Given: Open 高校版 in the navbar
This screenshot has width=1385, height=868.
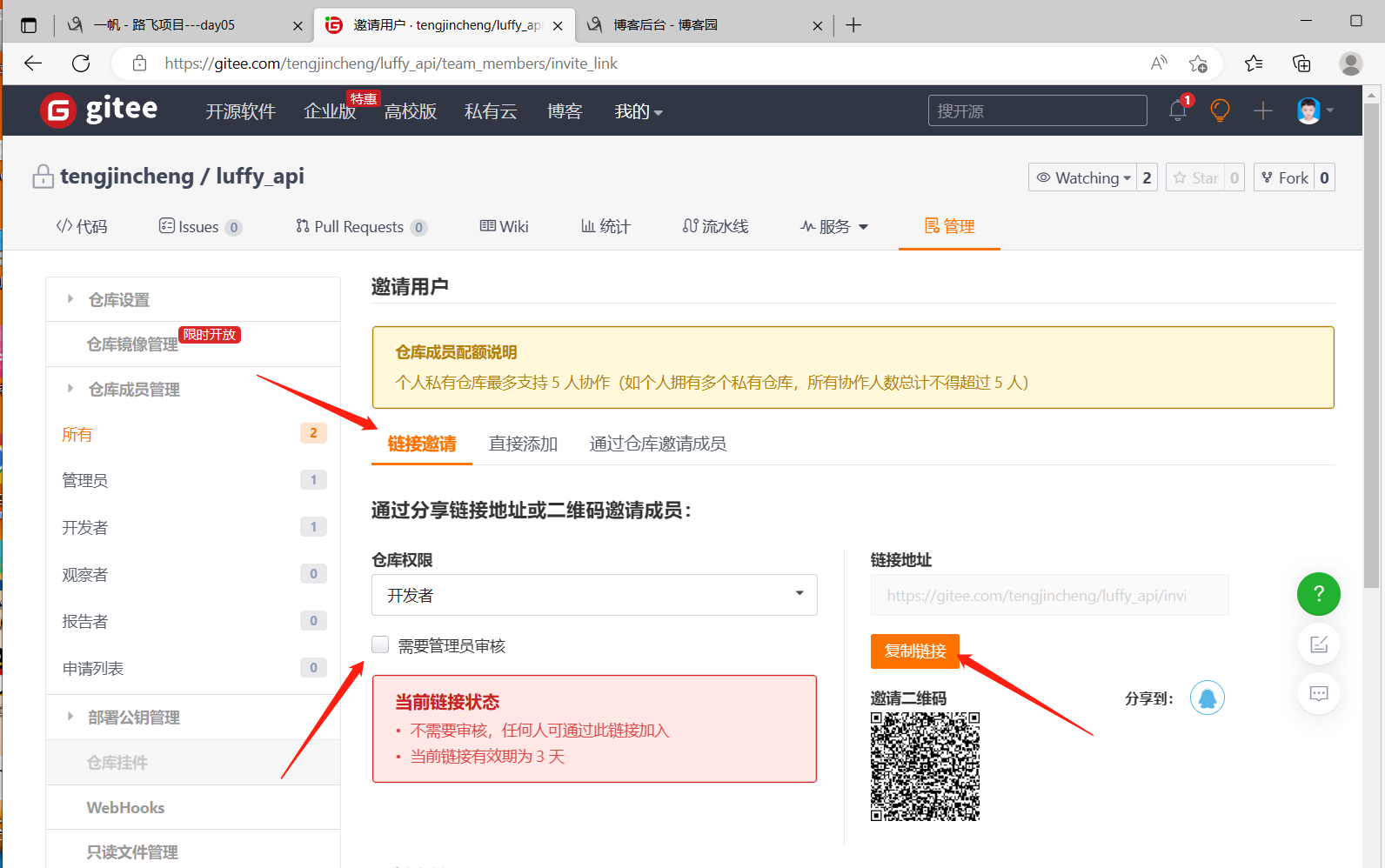Looking at the screenshot, I should tap(411, 111).
